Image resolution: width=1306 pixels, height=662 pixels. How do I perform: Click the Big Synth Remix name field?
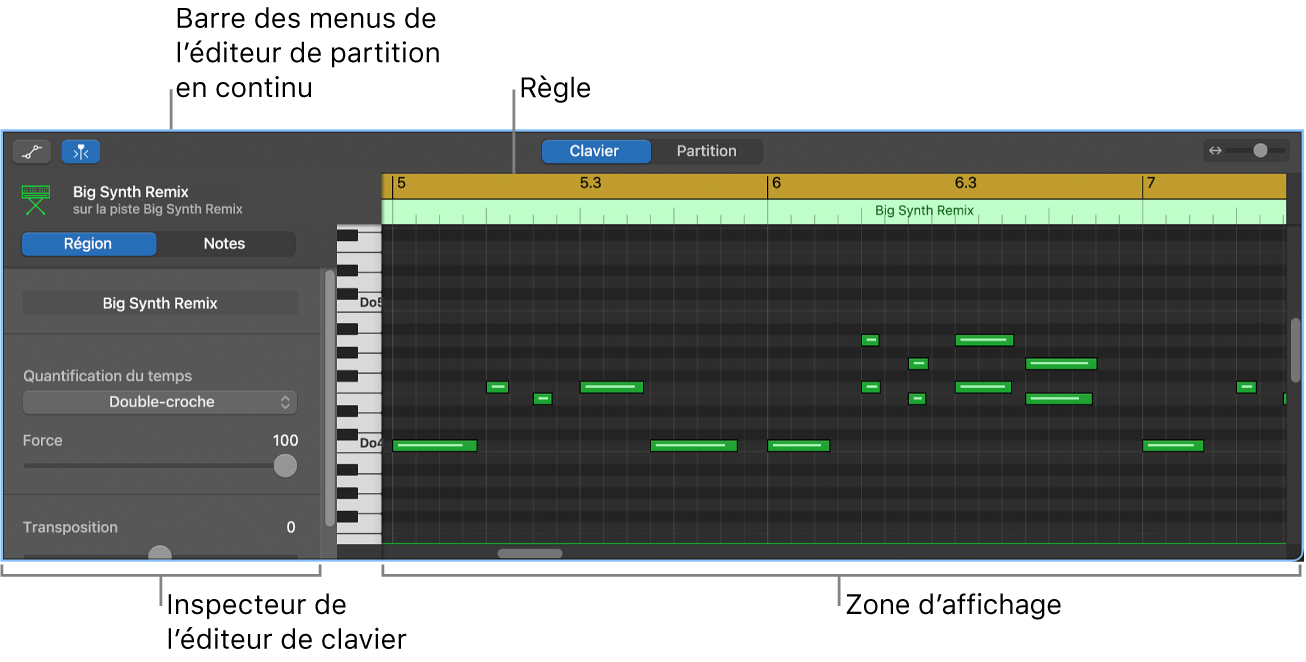tap(160, 303)
